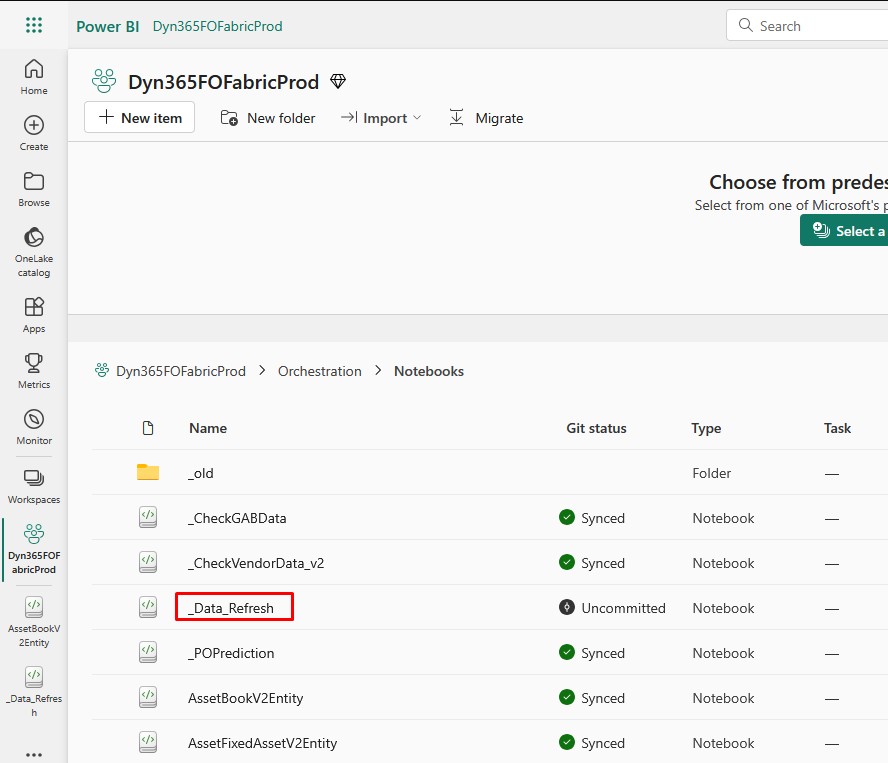
Task: Click Uncommitted status text
Action: tap(624, 608)
